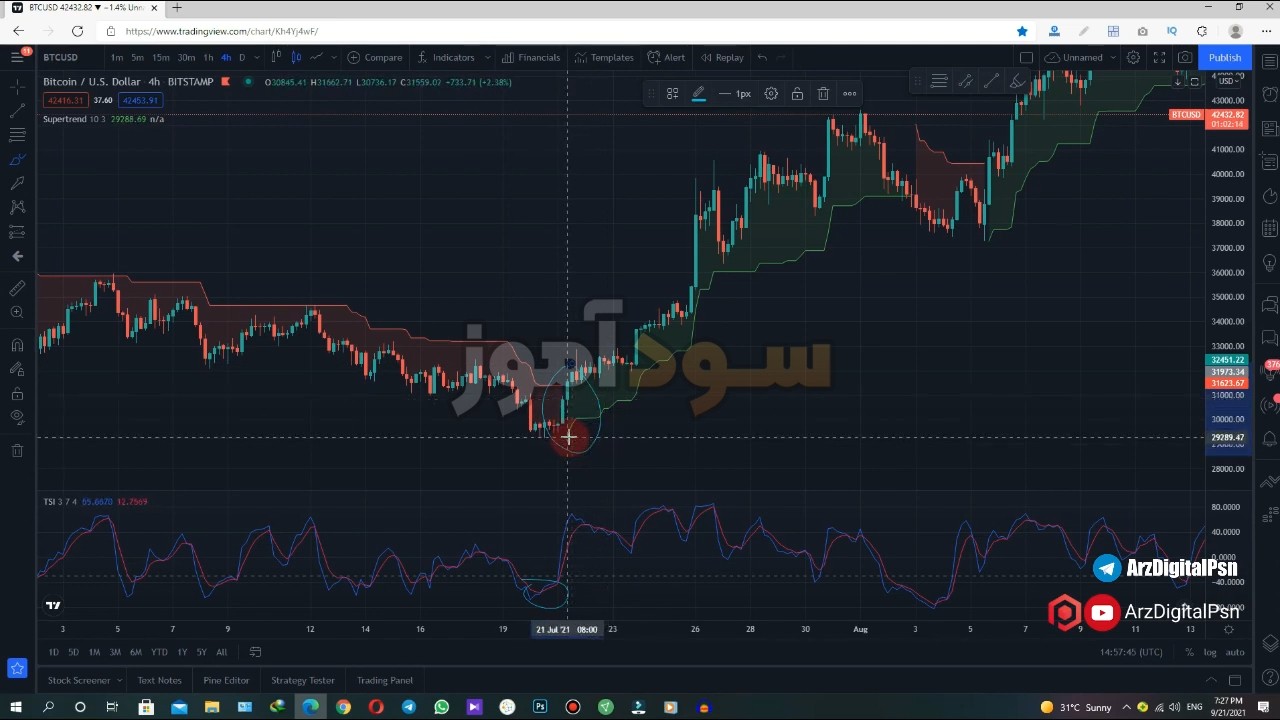1280x720 pixels.
Task: Switch to 1h interval
Action: pyautogui.click(x=208, y=57)
